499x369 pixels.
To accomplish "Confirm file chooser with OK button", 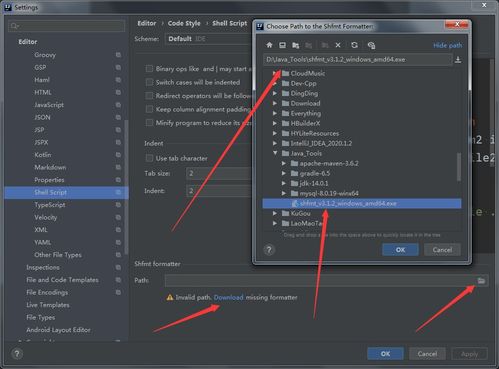I will pos(400,250).
